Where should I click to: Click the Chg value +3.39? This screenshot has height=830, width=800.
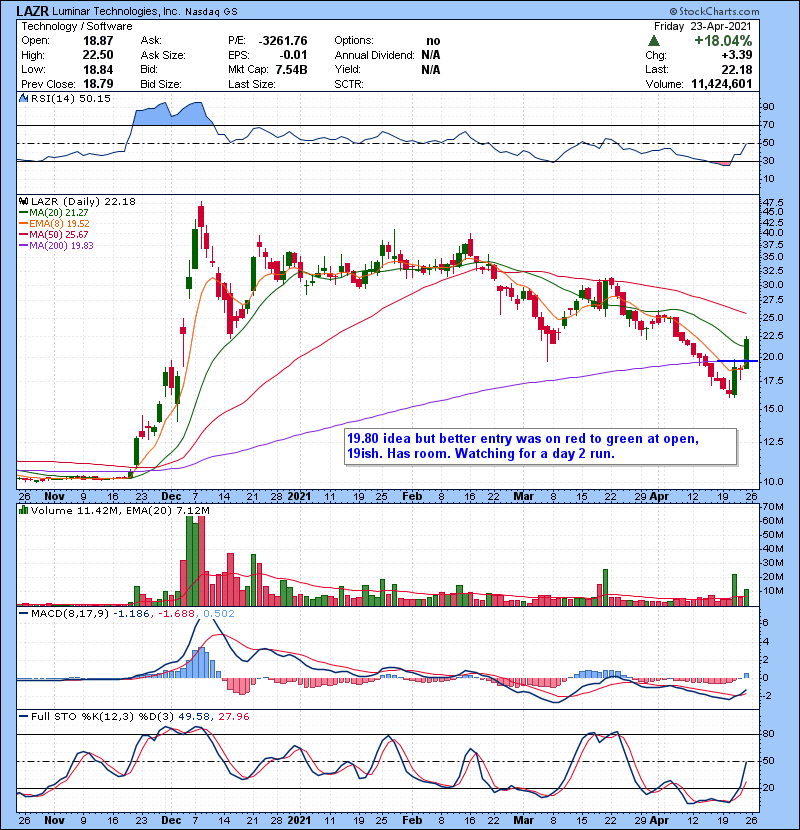point(736,55)
